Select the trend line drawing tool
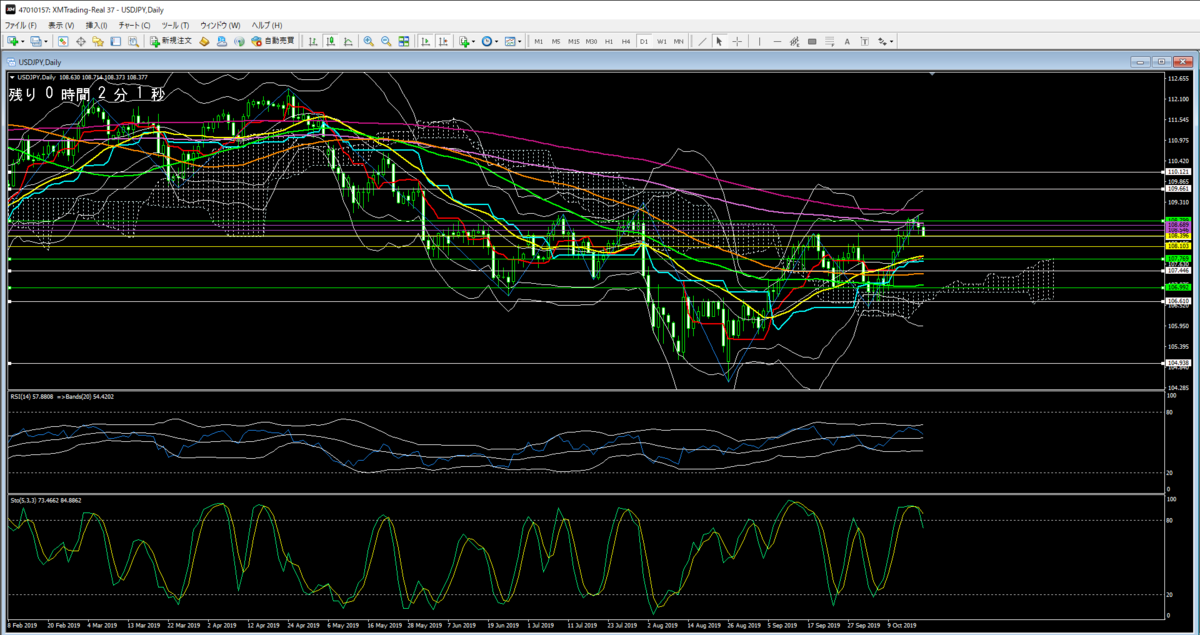Viewport: 1200px width, 635px height. [x=702, y=41]
